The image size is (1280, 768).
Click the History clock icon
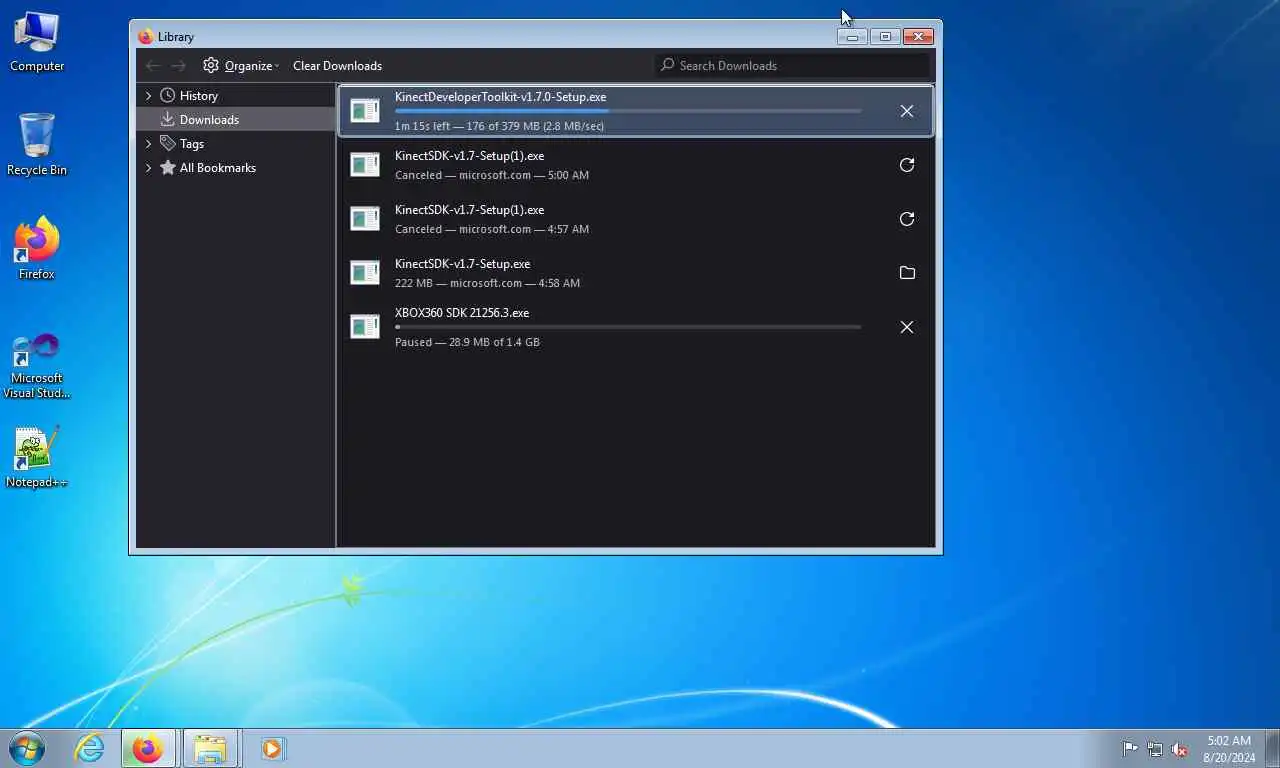coord(168,95)
